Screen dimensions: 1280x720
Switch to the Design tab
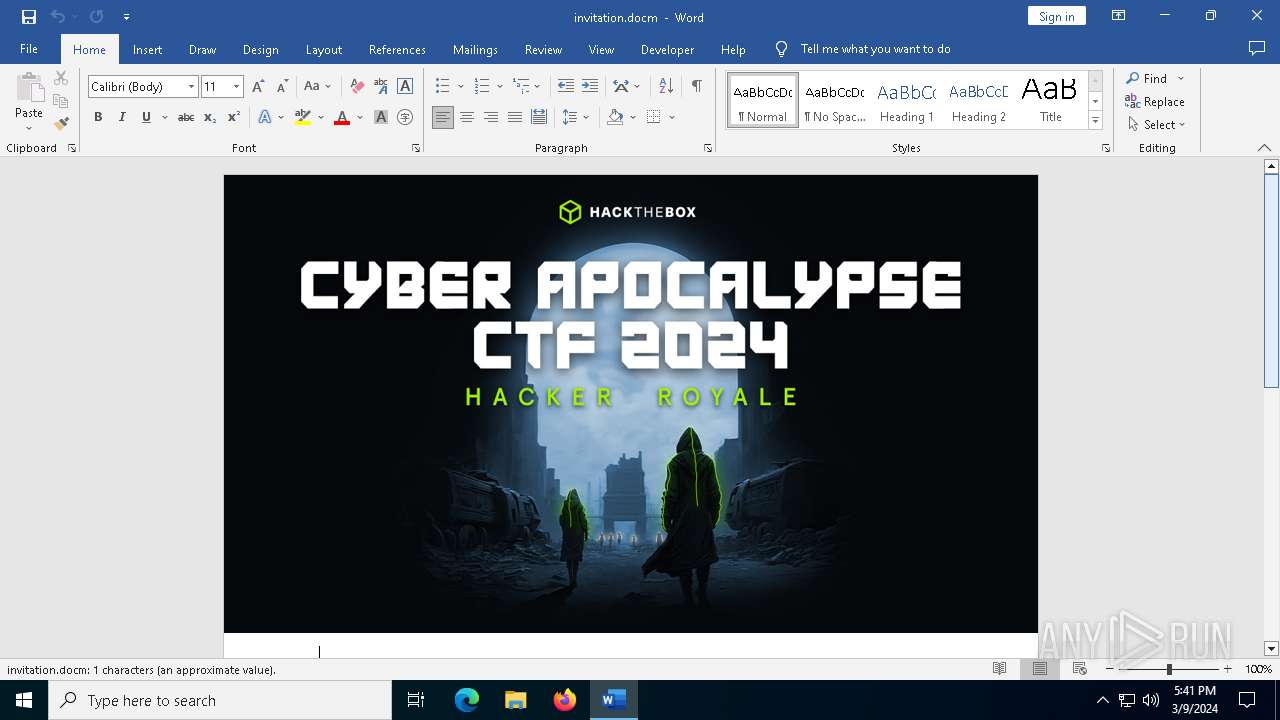[261, 50]
